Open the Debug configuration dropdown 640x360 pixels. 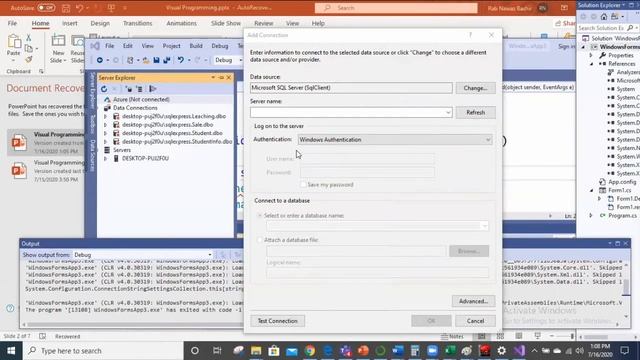240,60
